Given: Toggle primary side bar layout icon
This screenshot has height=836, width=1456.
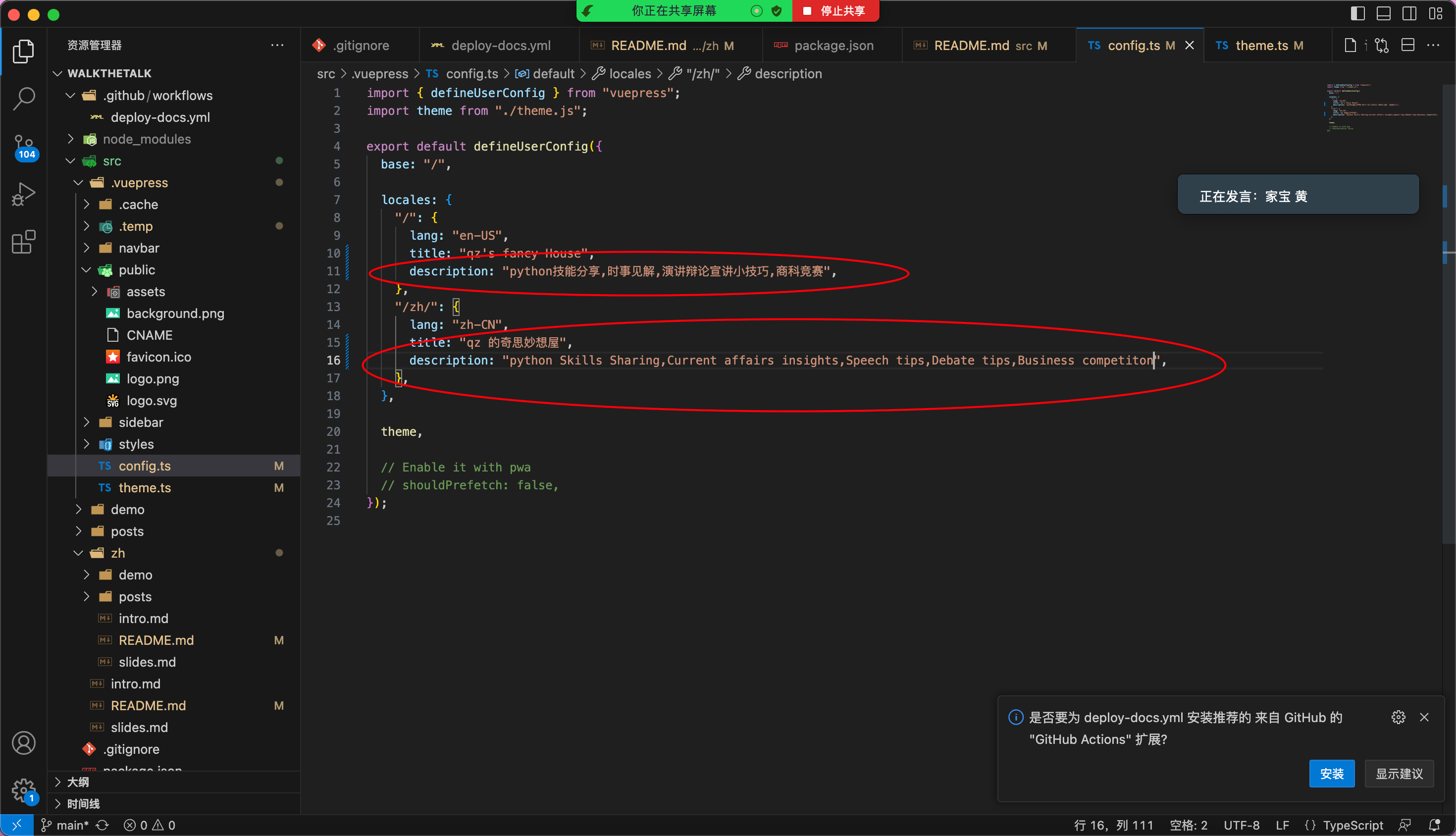Looking at the screenshot, I should (1357, 13).
